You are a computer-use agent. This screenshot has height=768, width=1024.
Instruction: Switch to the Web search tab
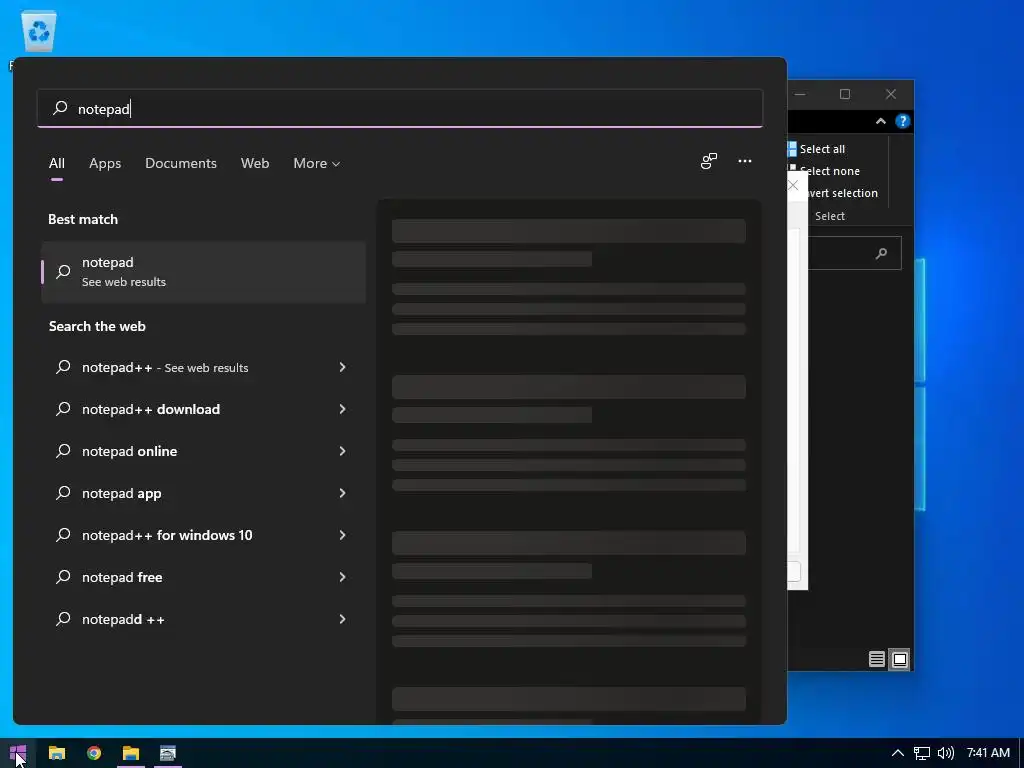click(x=255, y=163)
